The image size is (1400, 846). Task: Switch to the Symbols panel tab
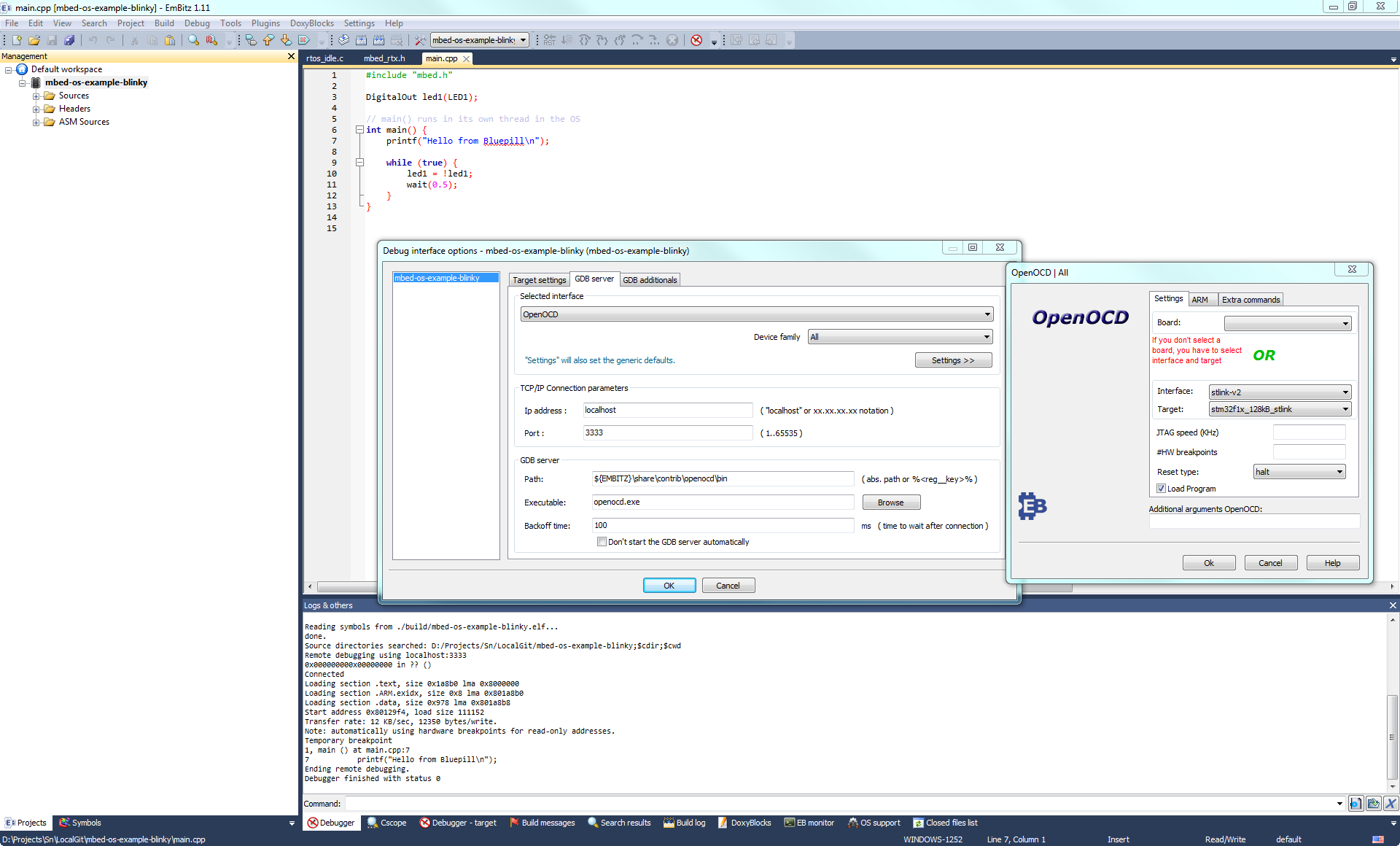click(80, 823)
